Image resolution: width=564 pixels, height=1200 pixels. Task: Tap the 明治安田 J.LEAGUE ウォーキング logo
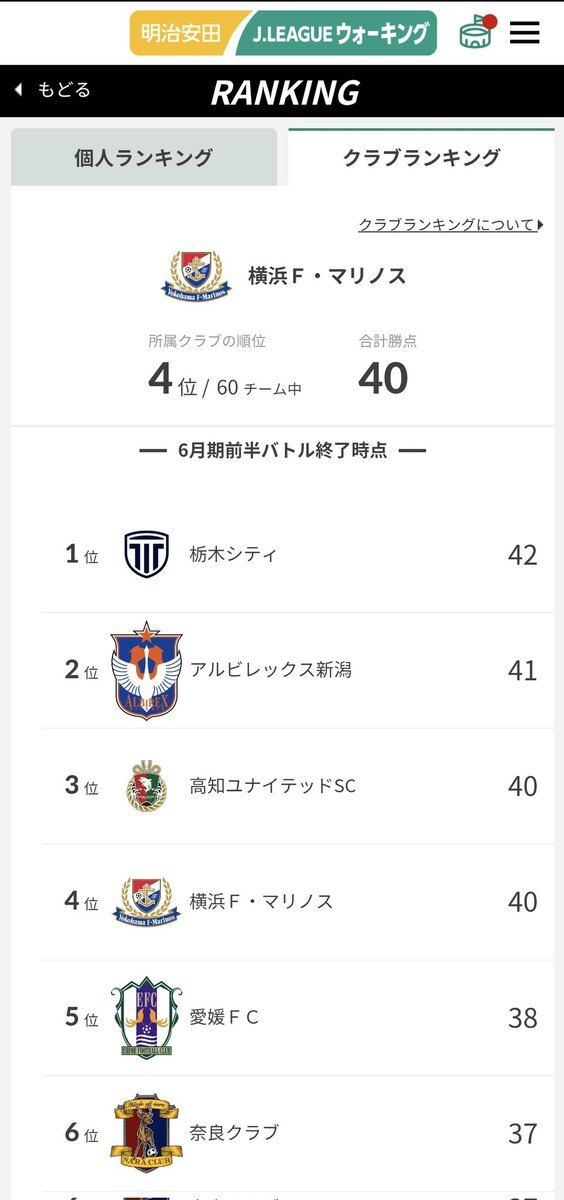[x=283, y=33]
